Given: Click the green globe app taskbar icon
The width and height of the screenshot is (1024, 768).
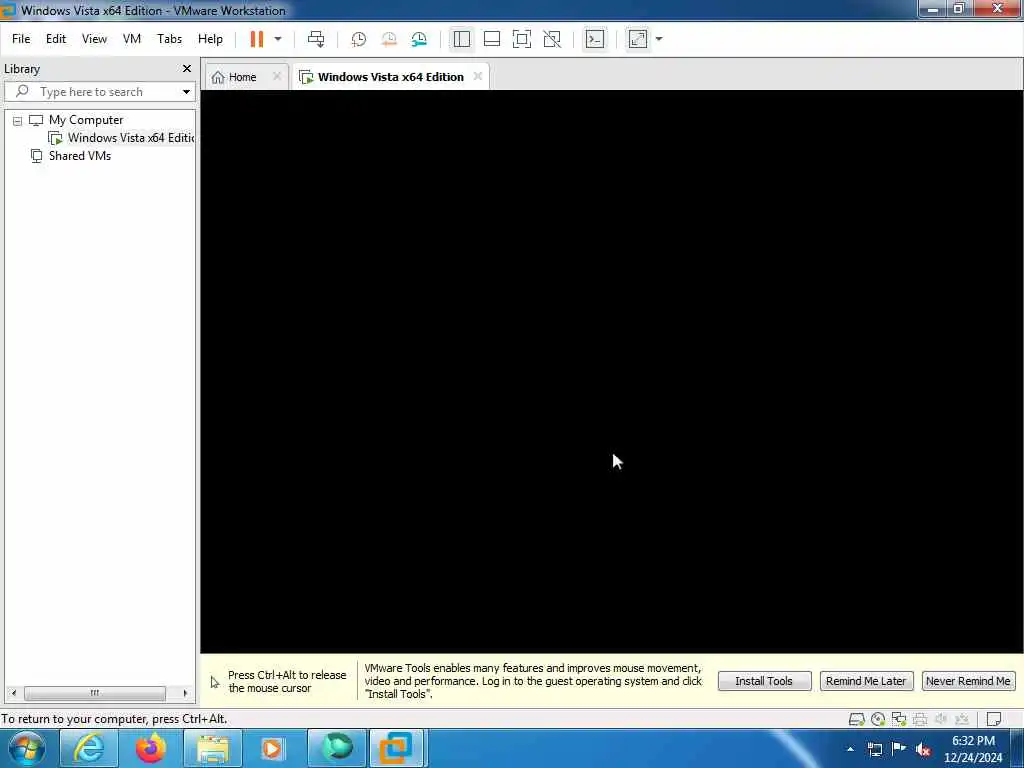Looking at the screenshot, I should click(x=337, y=748).
